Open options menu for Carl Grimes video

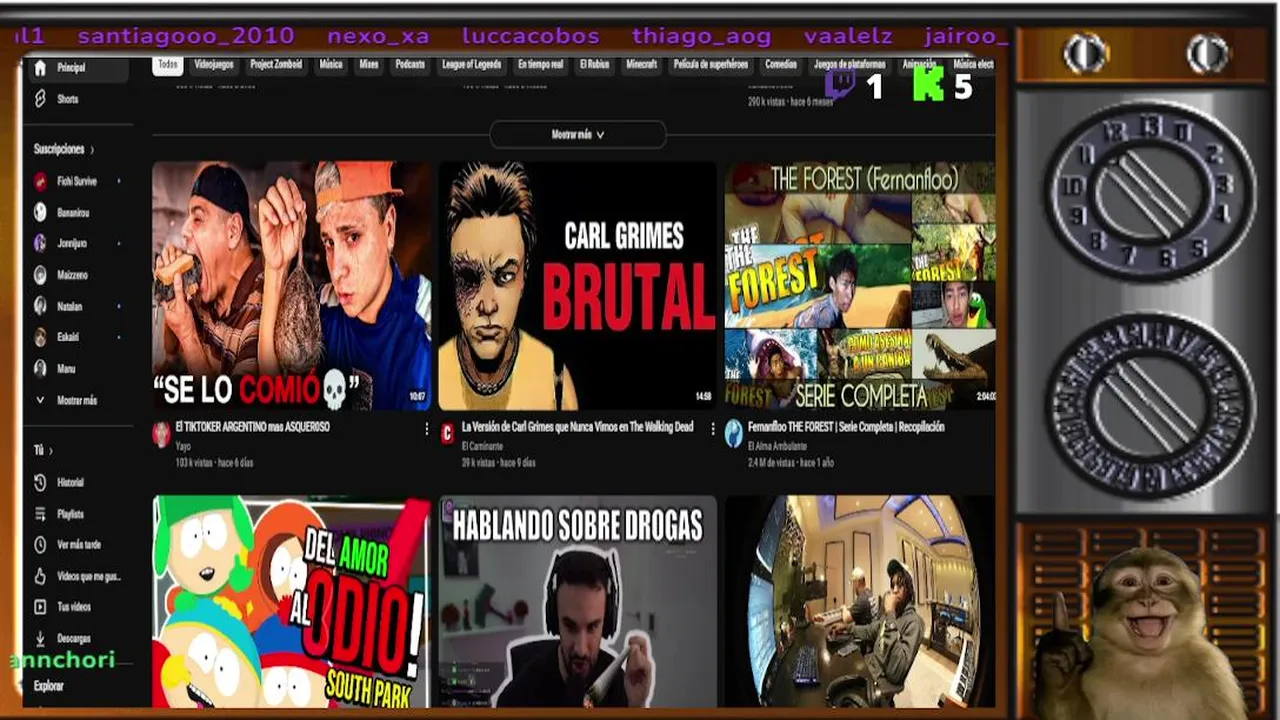713,429
